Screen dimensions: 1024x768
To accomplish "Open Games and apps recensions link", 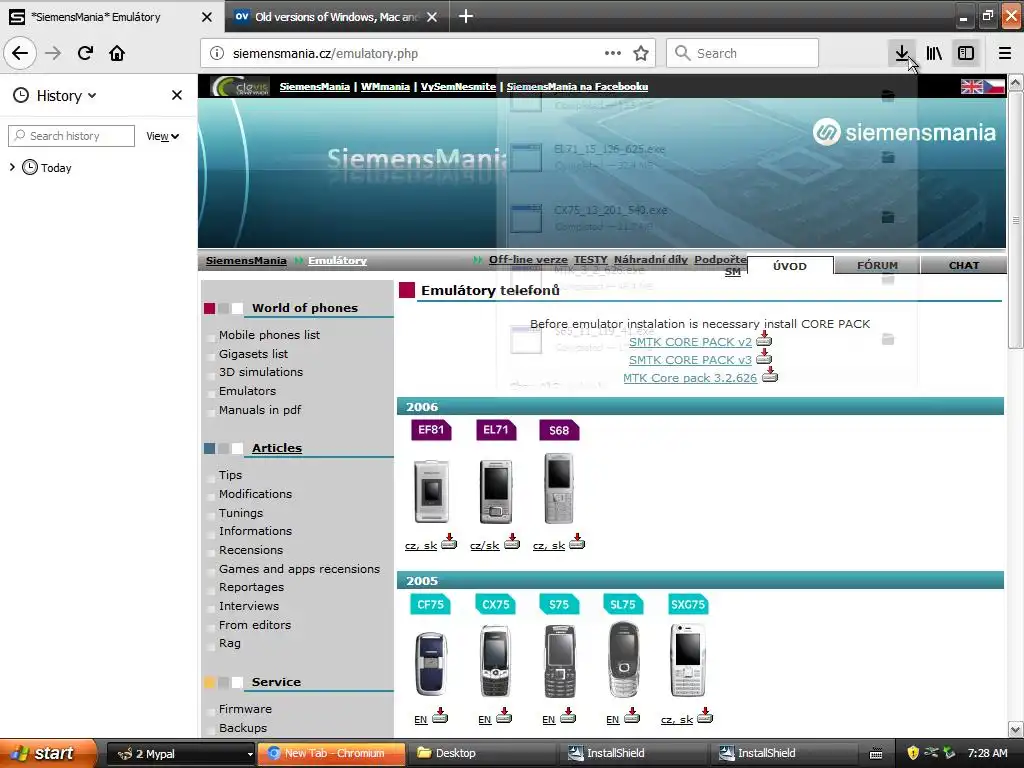I will point(299,569).
